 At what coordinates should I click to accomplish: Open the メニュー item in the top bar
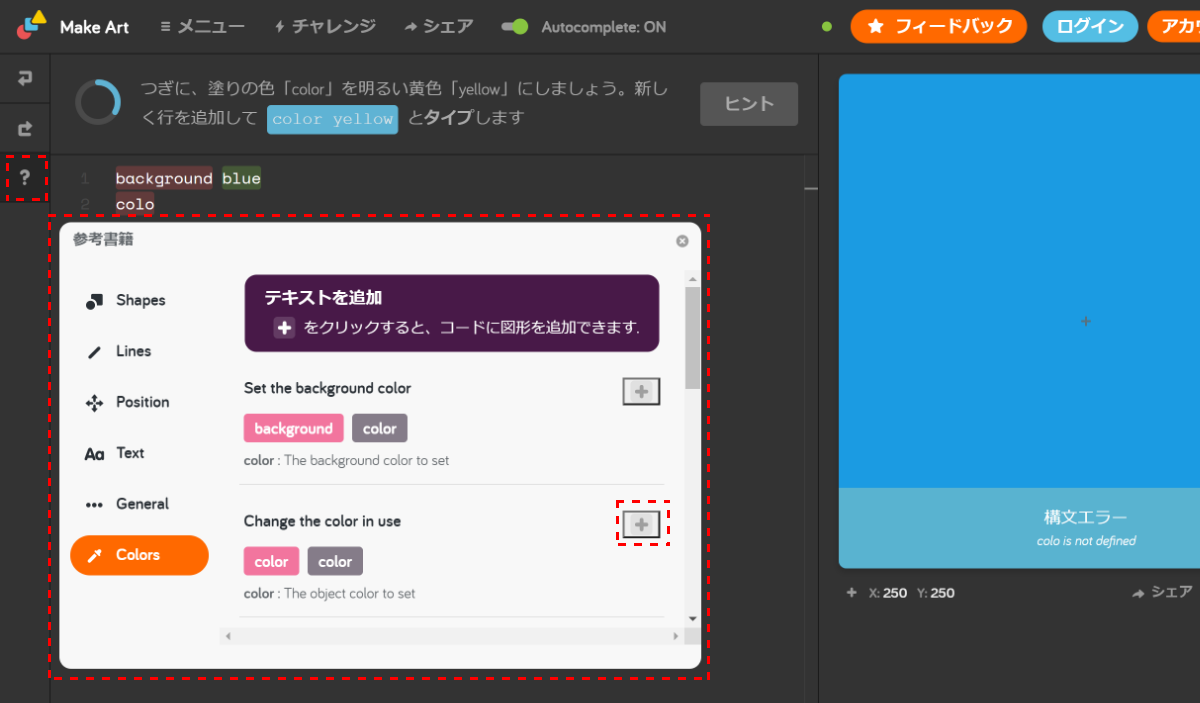tap(202, 27)
